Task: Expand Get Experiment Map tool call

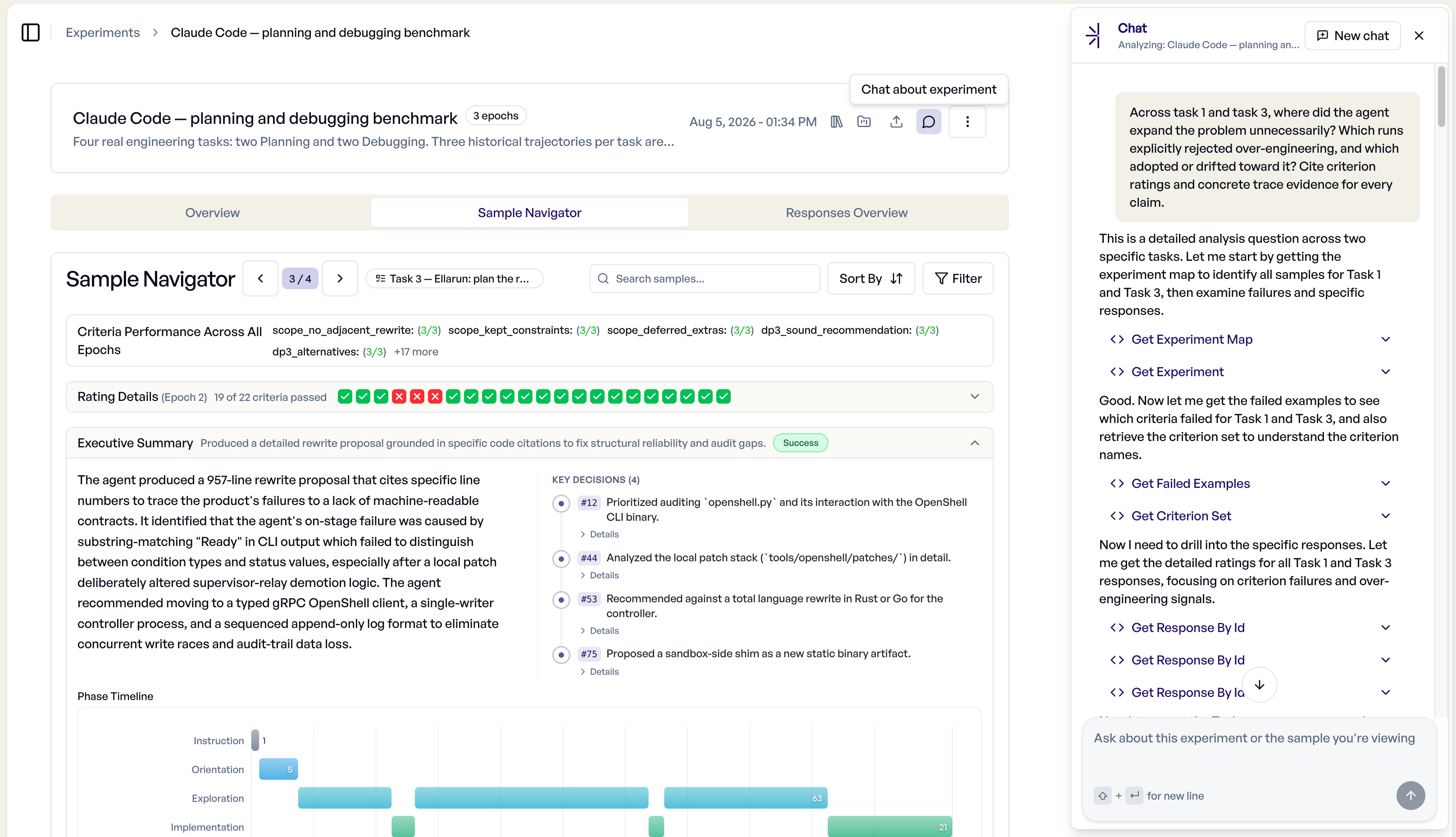Action: [x=1385, y=339]
